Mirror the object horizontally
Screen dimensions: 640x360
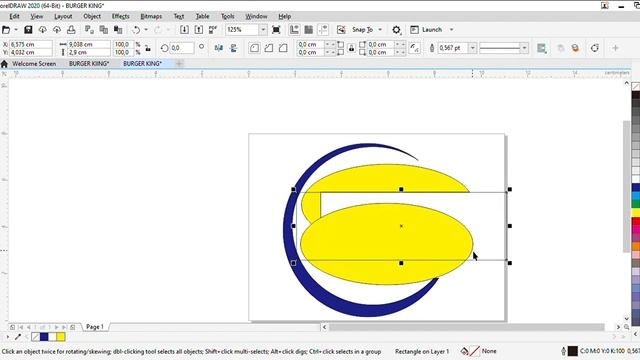click(219, 48)
